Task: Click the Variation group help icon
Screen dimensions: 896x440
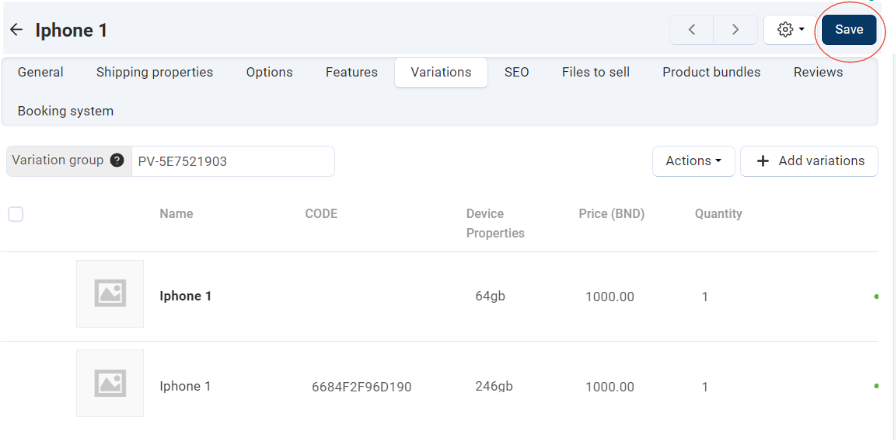Action: (117, 160)
